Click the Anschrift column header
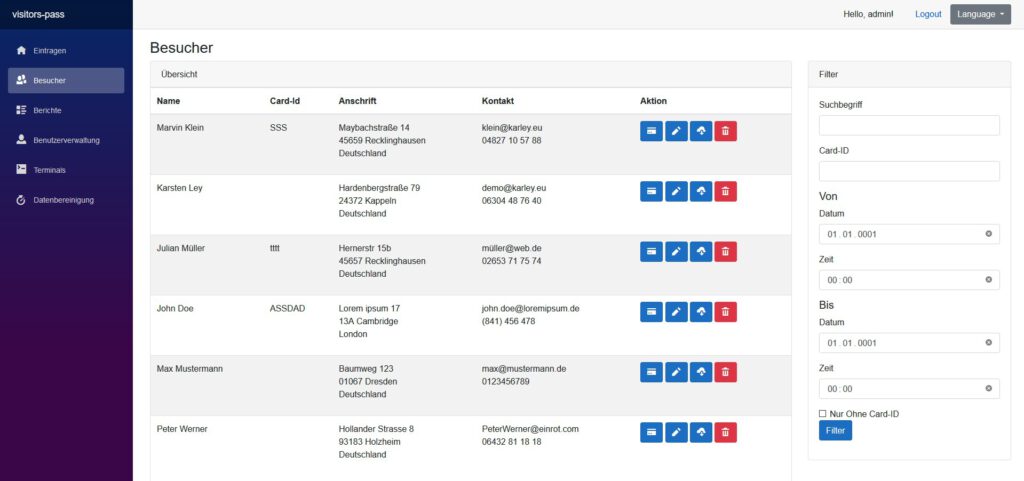Screen dimensions: 1024x481 point(357,101)
